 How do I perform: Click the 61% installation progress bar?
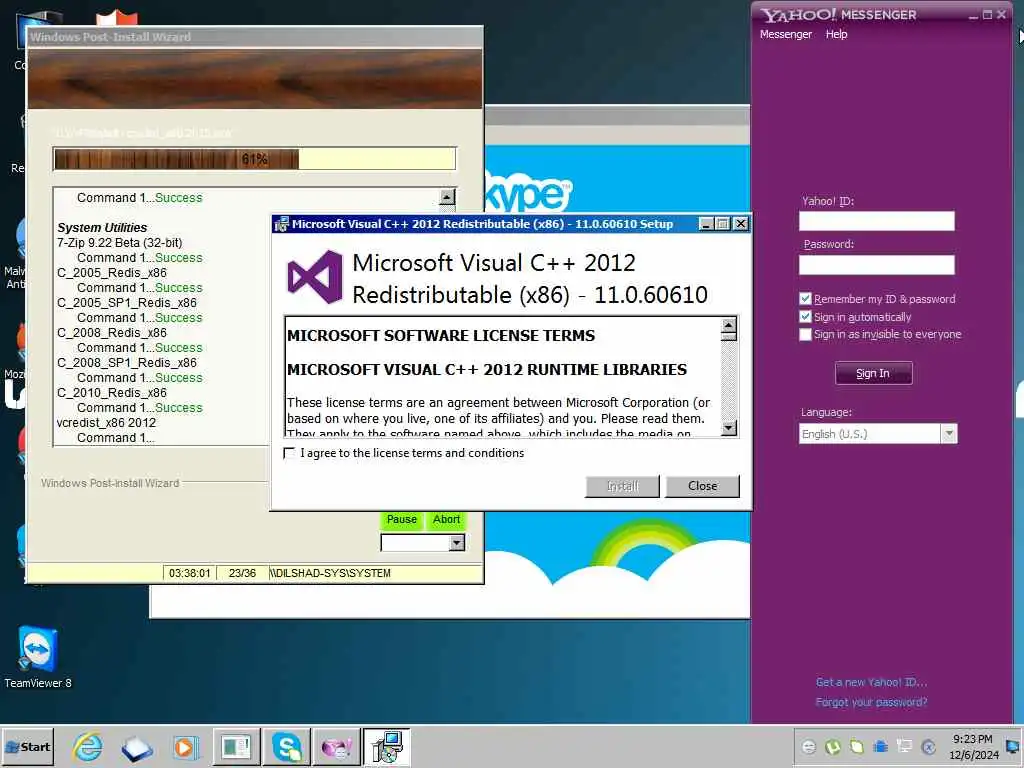(255, 159)
